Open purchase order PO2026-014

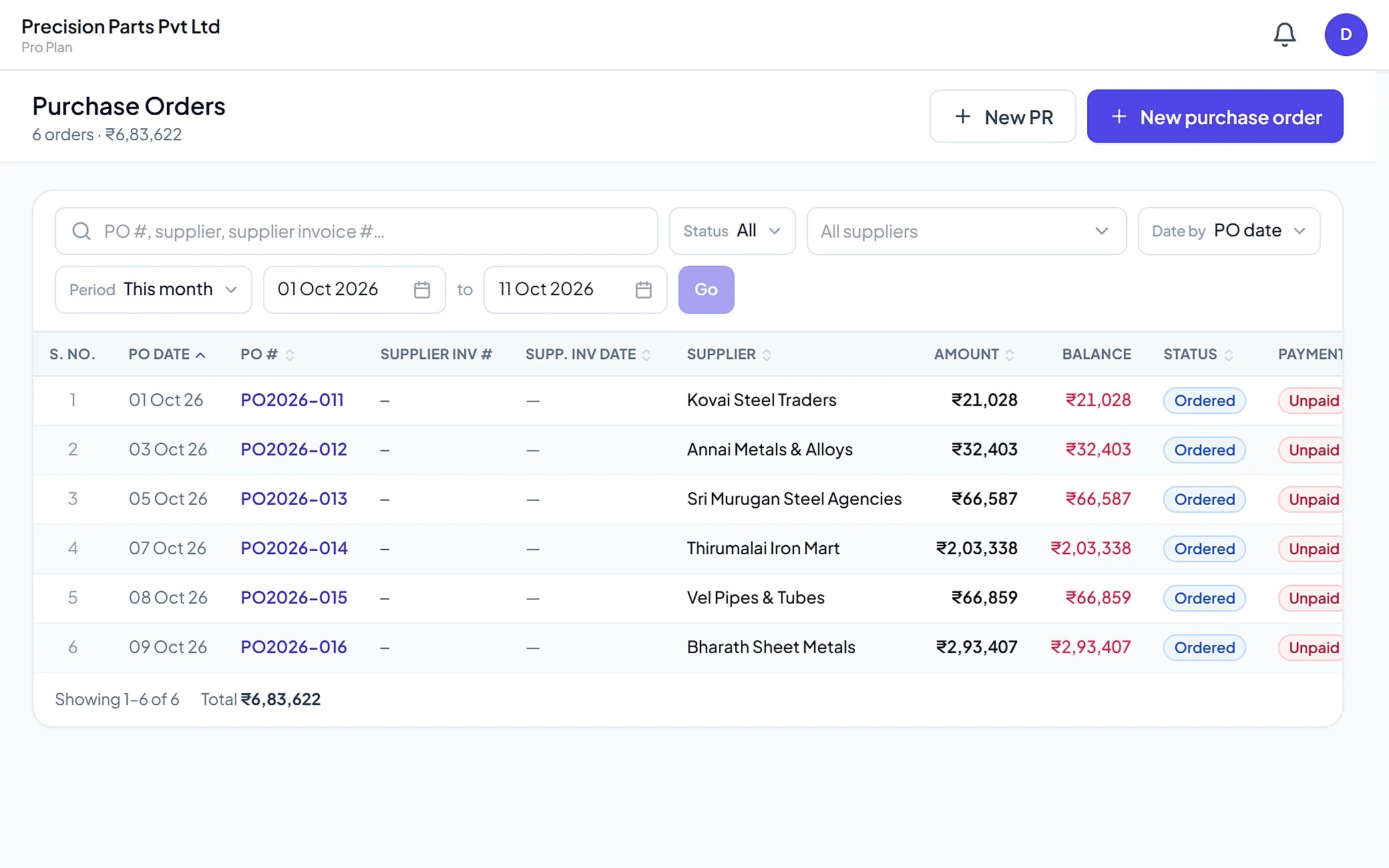(x=294, y=548)
